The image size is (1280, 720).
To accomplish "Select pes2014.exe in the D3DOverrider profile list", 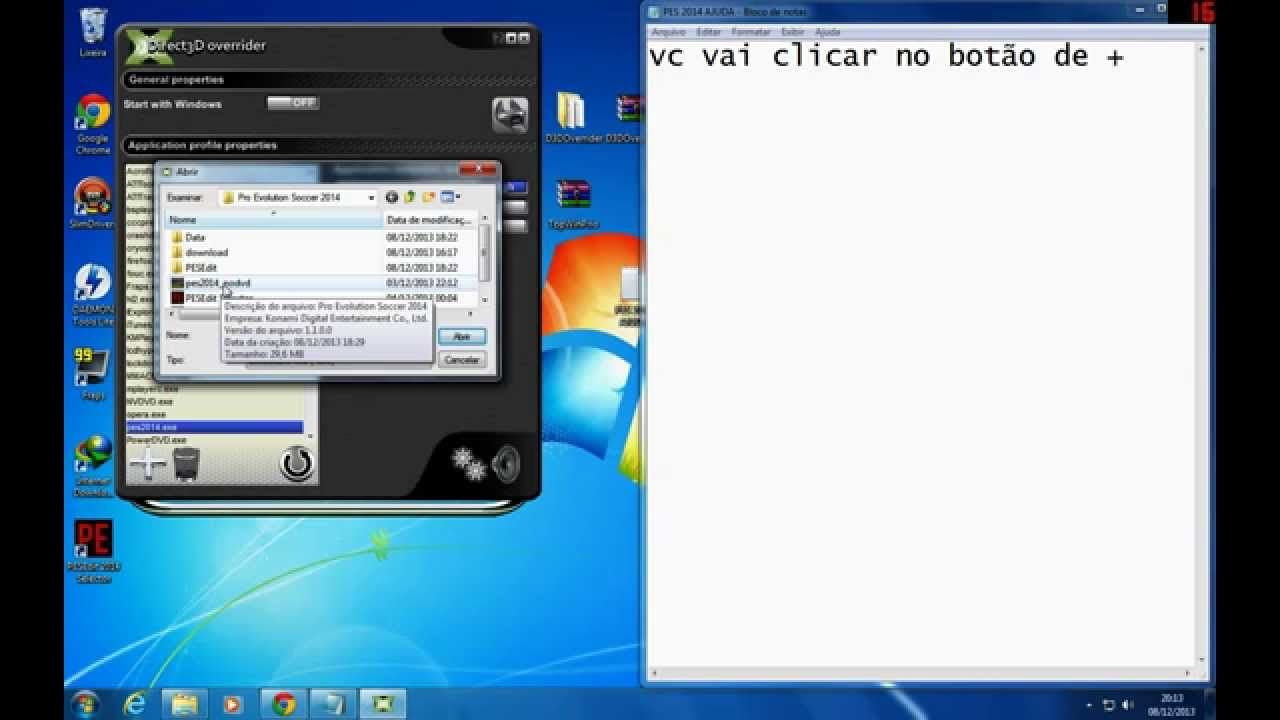I will pos(214,427).
